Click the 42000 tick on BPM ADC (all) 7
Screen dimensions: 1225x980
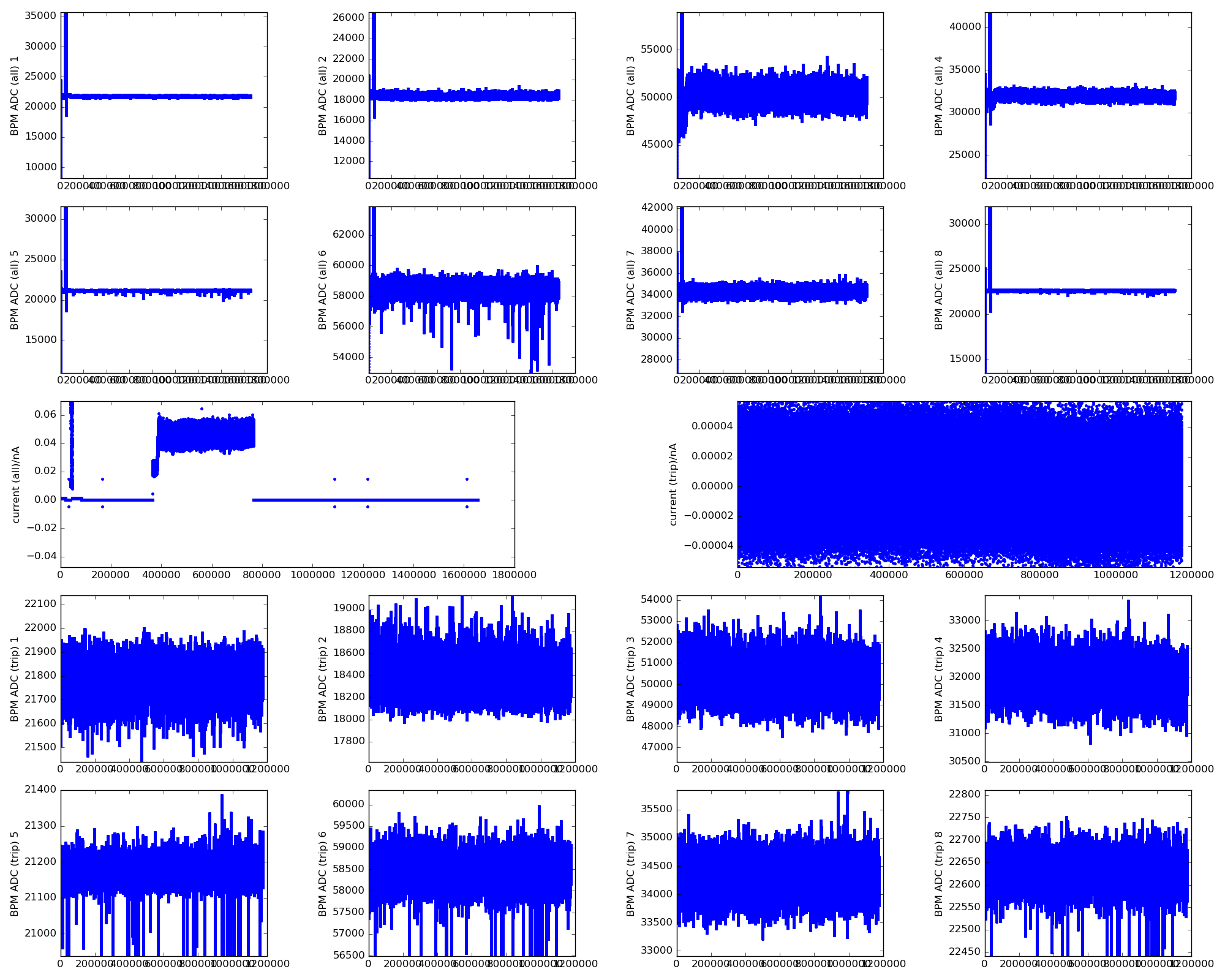click(657, 208)
